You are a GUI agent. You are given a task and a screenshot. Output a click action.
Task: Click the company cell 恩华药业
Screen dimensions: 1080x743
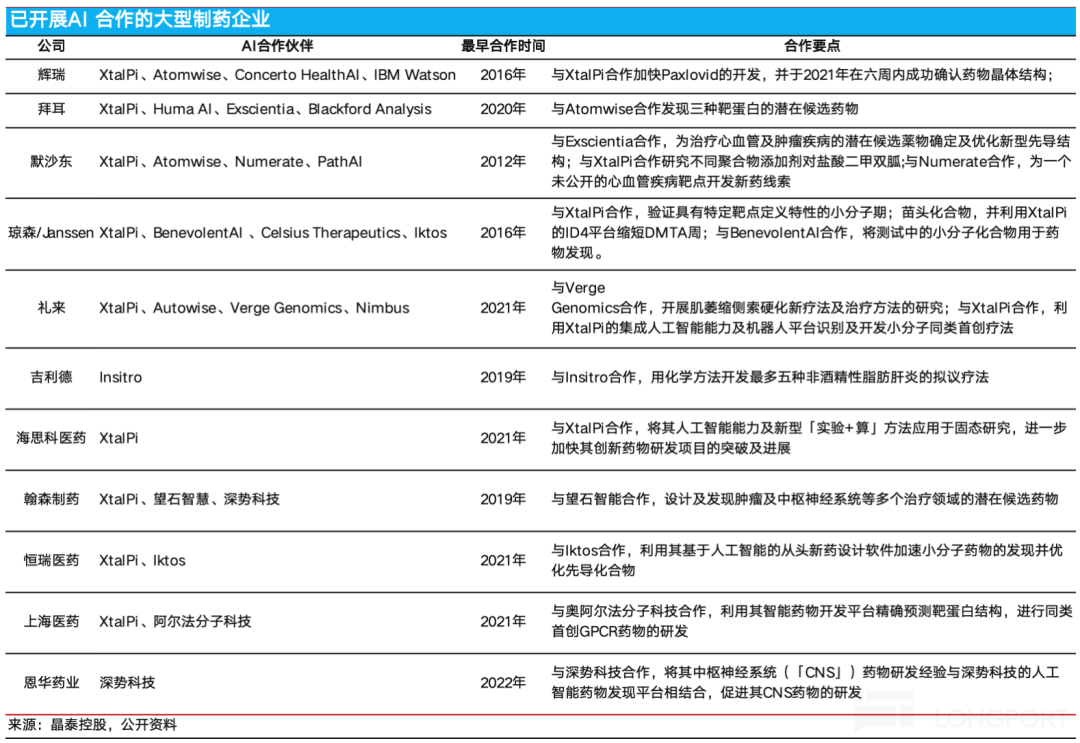(x=52, y=683)
